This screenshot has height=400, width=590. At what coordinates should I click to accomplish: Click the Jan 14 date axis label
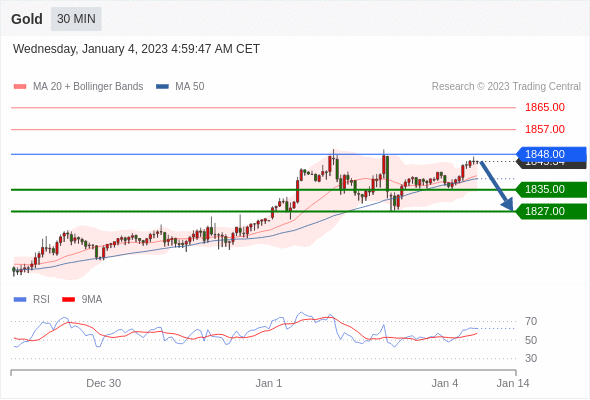coord(513,383)
